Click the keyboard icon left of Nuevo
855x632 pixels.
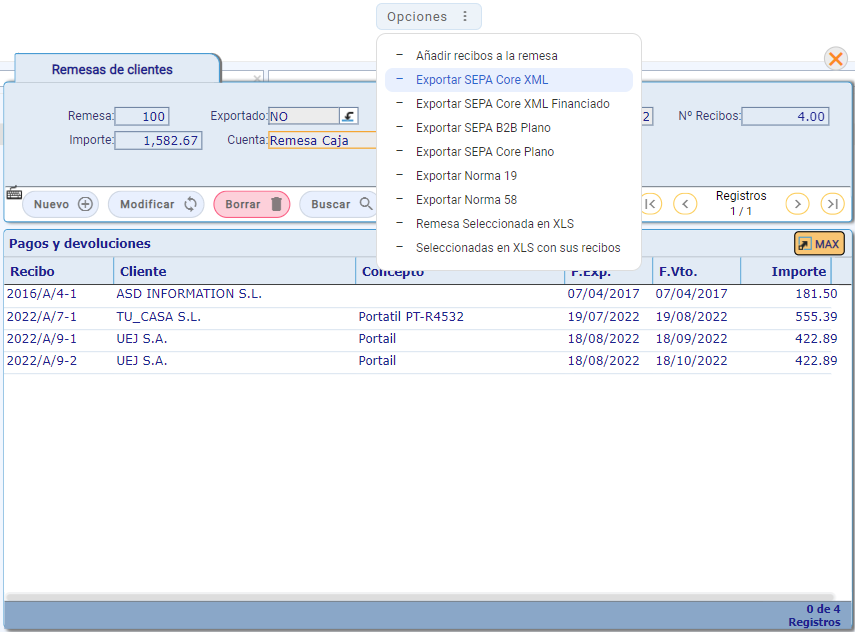coord(14,193)
